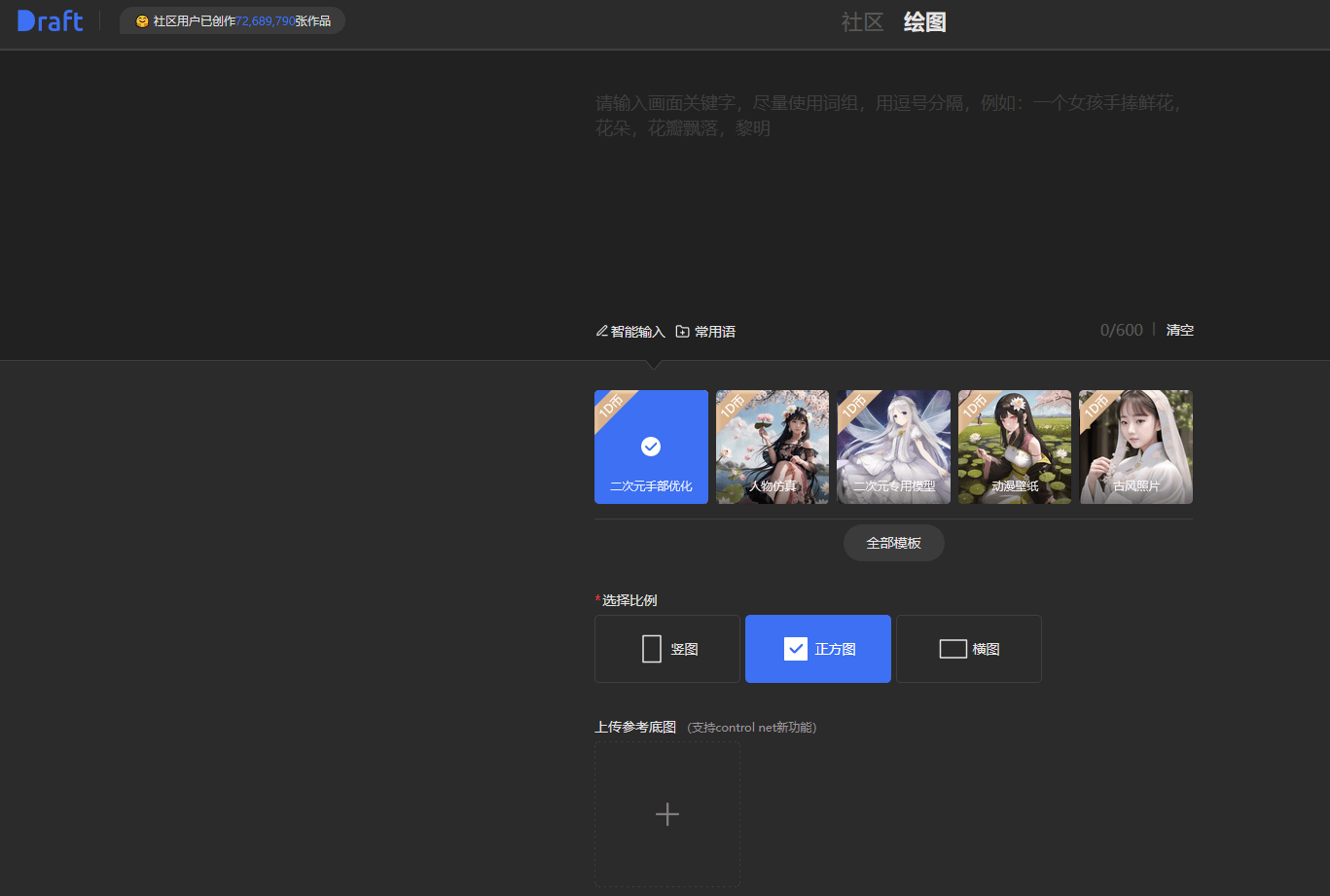Screen dimensions: 1330x896
Task: Open the 72,689,790 works count link
Action: (x=266, y=21)
